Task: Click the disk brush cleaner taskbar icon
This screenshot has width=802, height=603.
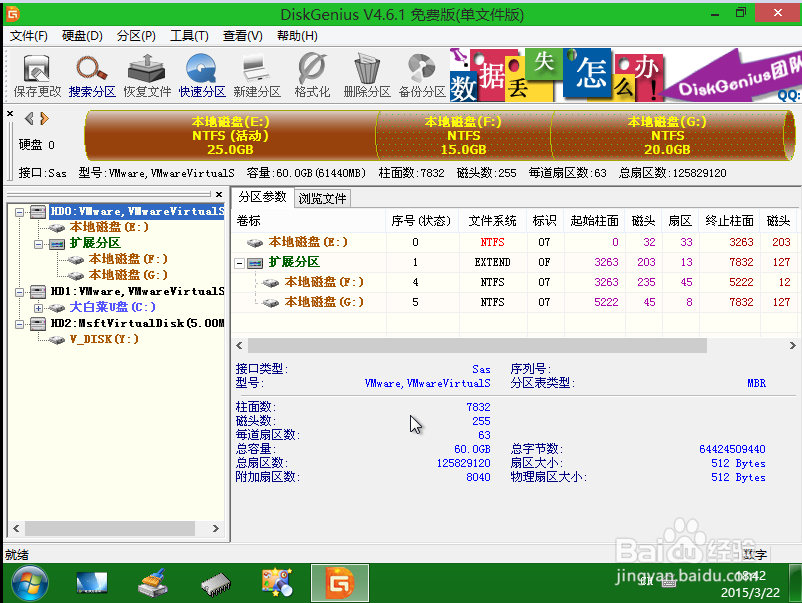Action: coord(153,583)
